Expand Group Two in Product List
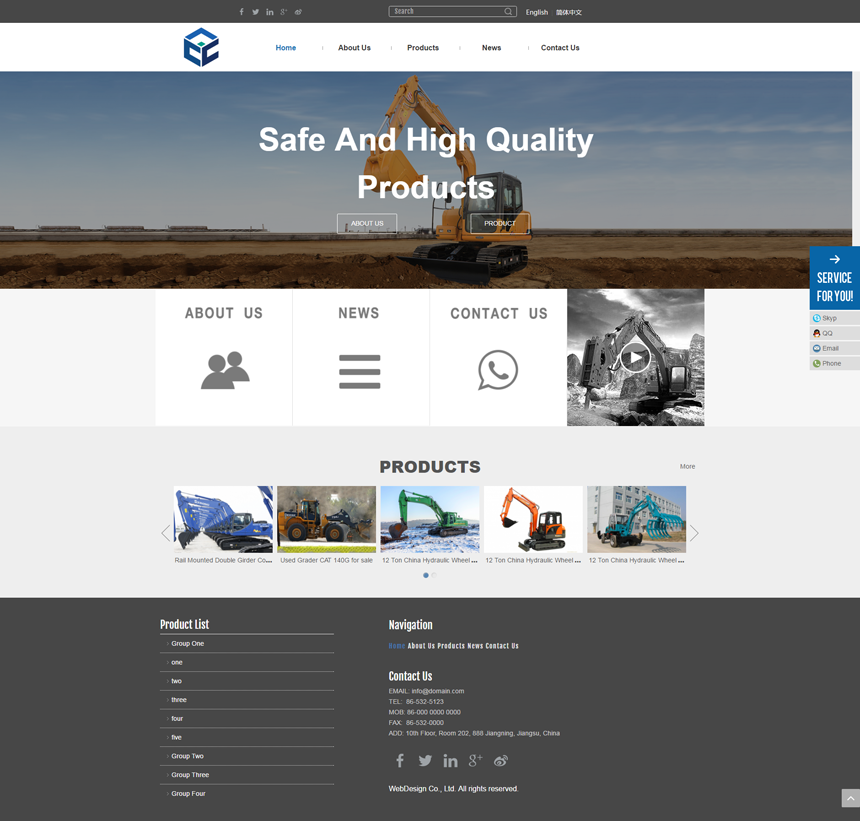 pos(187,756)
